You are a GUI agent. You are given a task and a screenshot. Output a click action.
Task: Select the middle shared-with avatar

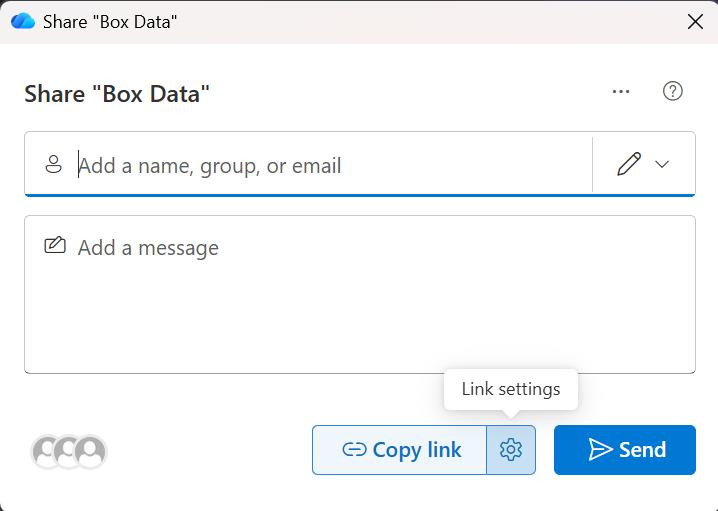click(67, 451)
